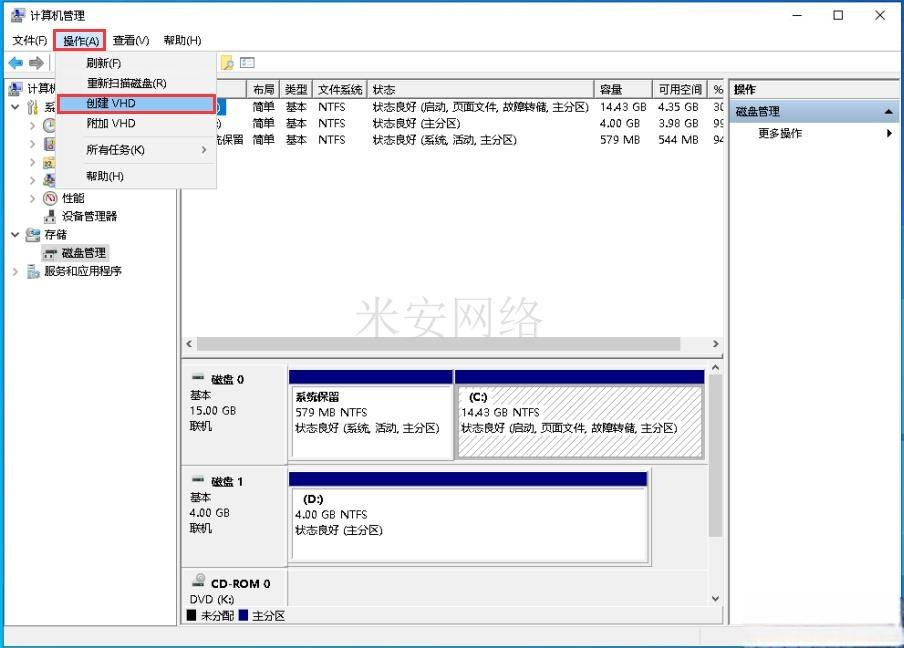Select the 存储 tree item
The height and width of the screenshot is (648, 904).
pos(55,235)
